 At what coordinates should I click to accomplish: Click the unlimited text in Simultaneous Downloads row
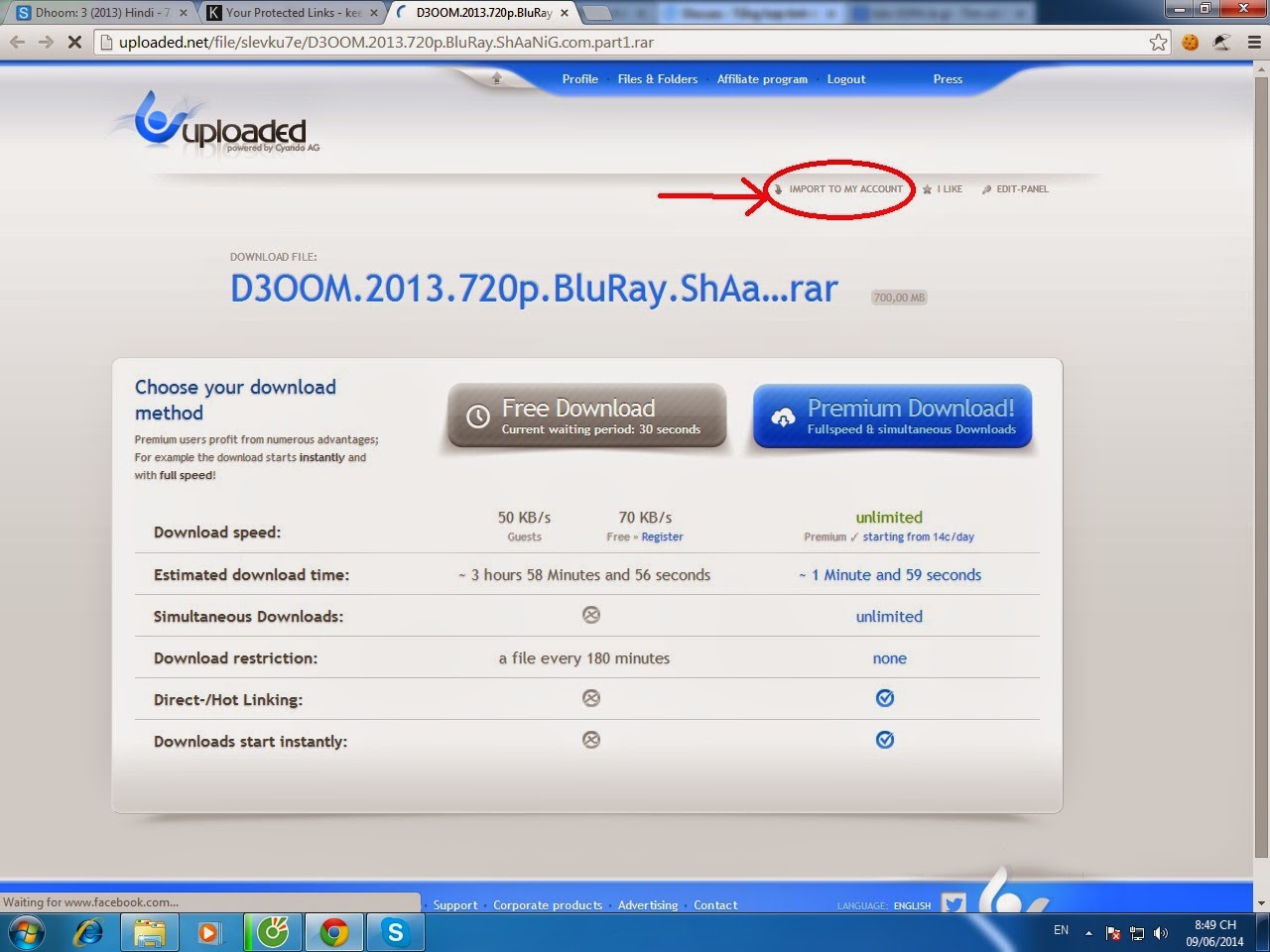coord(889,616)
